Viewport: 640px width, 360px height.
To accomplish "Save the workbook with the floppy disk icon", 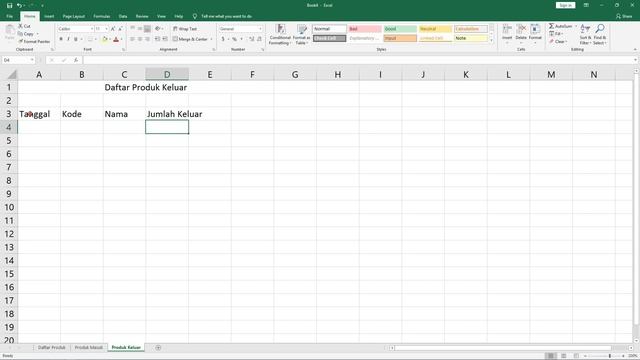I will pyautogui.click(x=9, y=5).
